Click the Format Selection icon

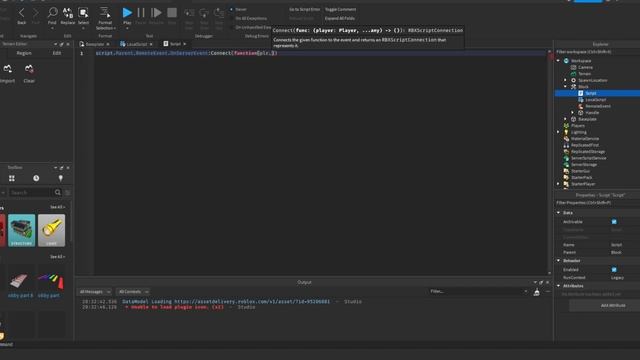pos(105,12)
